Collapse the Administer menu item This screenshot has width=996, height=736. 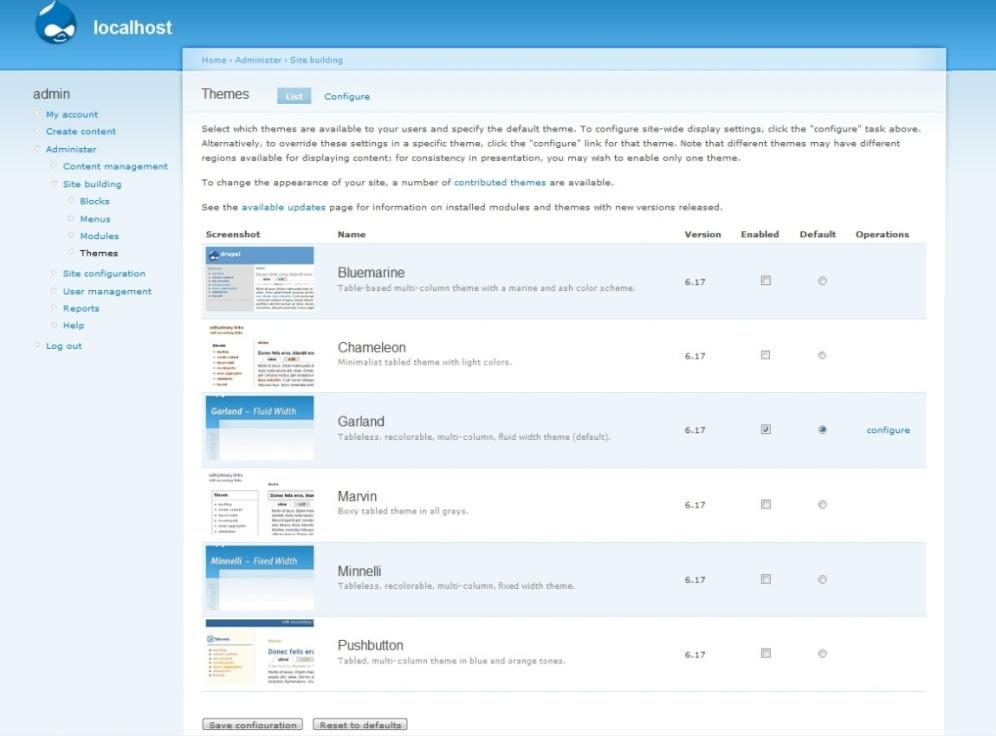(71, 149)
